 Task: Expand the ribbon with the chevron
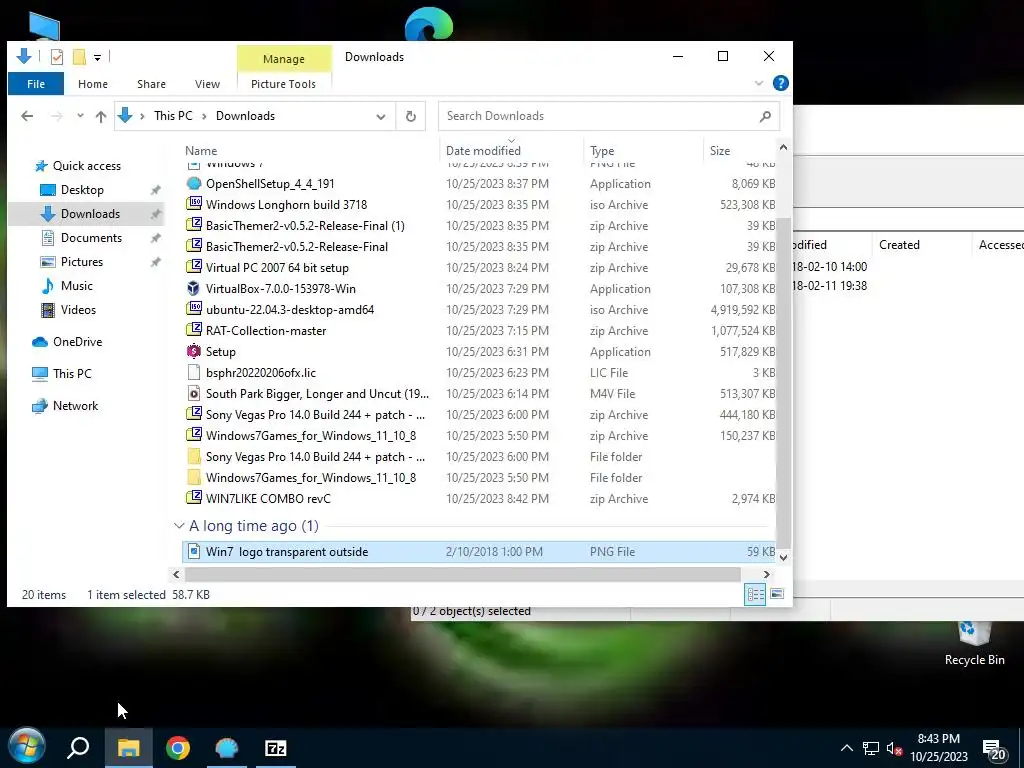(759, 84)
